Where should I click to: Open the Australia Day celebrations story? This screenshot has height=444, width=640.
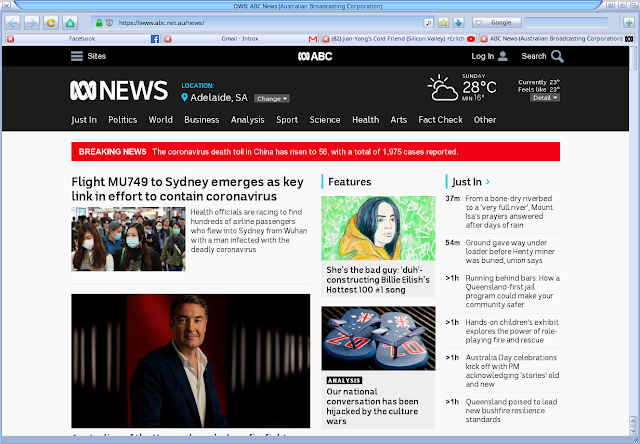click(512, 371)
